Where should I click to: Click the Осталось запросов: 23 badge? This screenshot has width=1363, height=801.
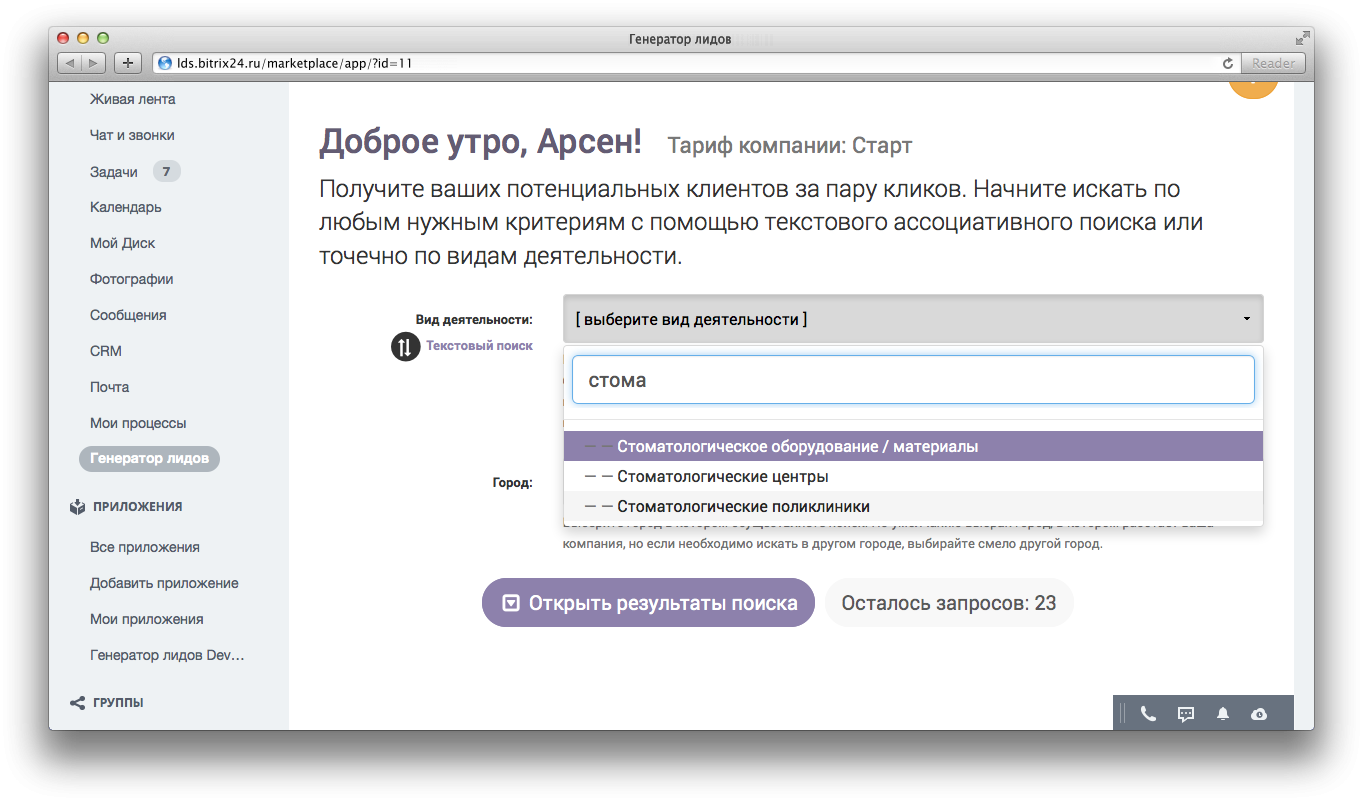[948, 603]
